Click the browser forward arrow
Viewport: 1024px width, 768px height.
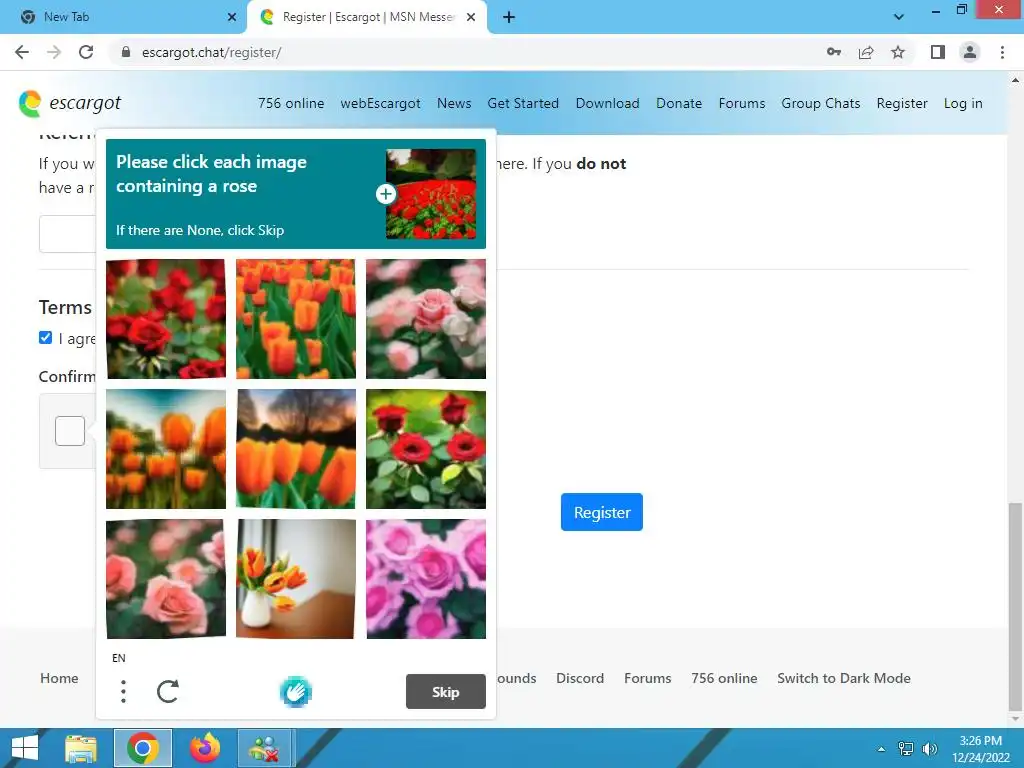[54, 52]
